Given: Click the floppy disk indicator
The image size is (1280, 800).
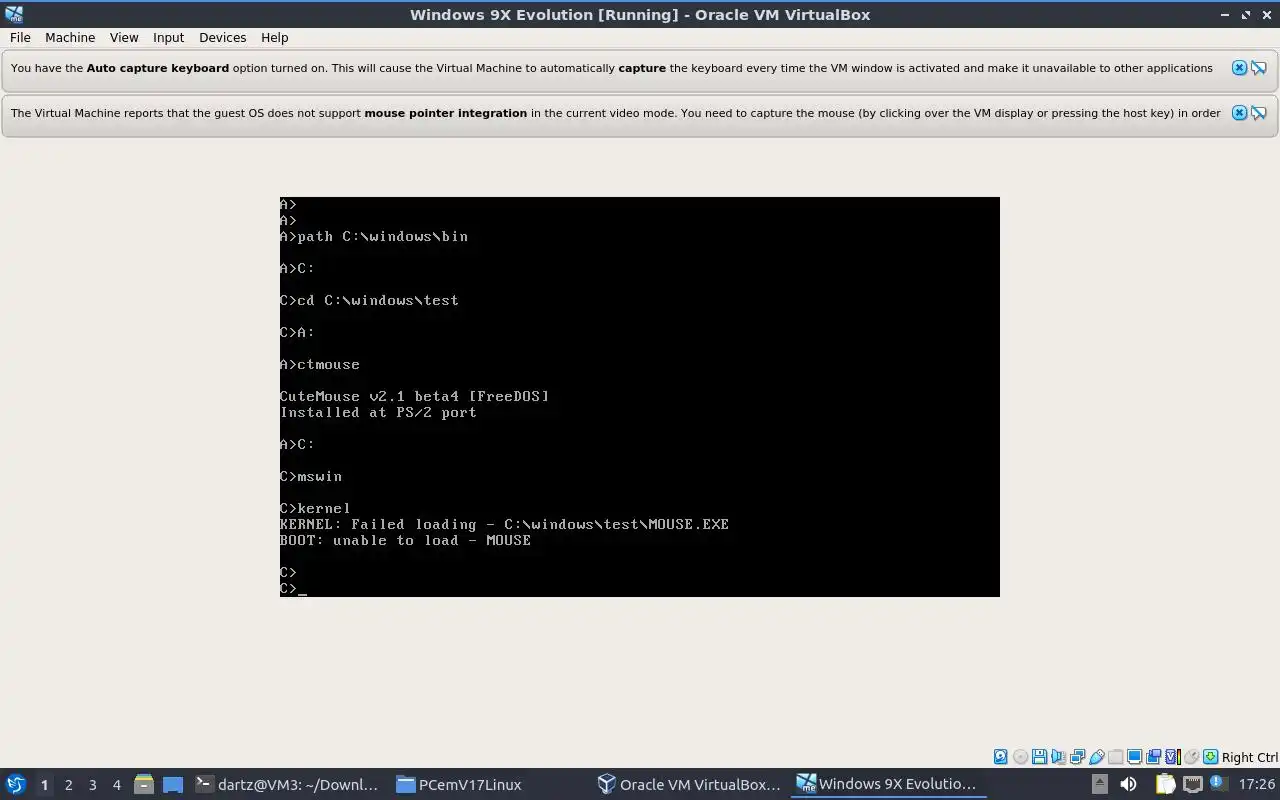Looking at the screenshot, I should point(1039,757).
